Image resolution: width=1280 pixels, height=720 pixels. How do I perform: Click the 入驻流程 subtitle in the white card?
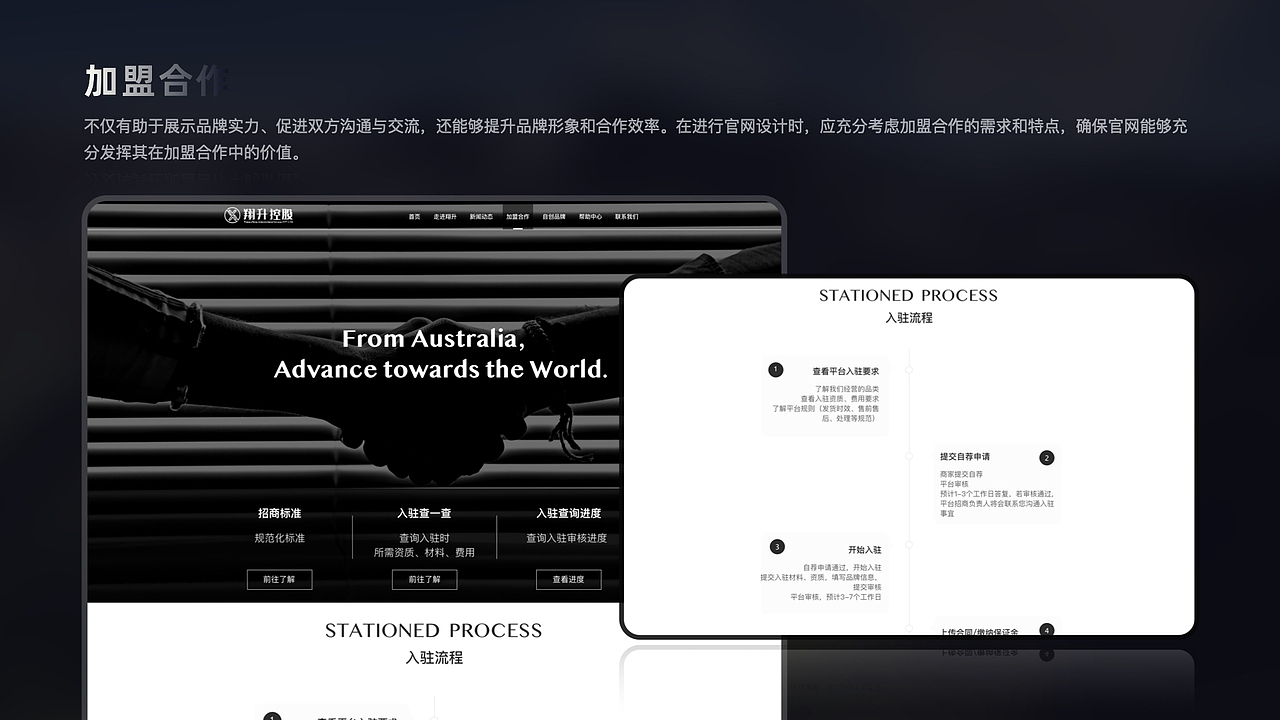(x=909, y=318)
